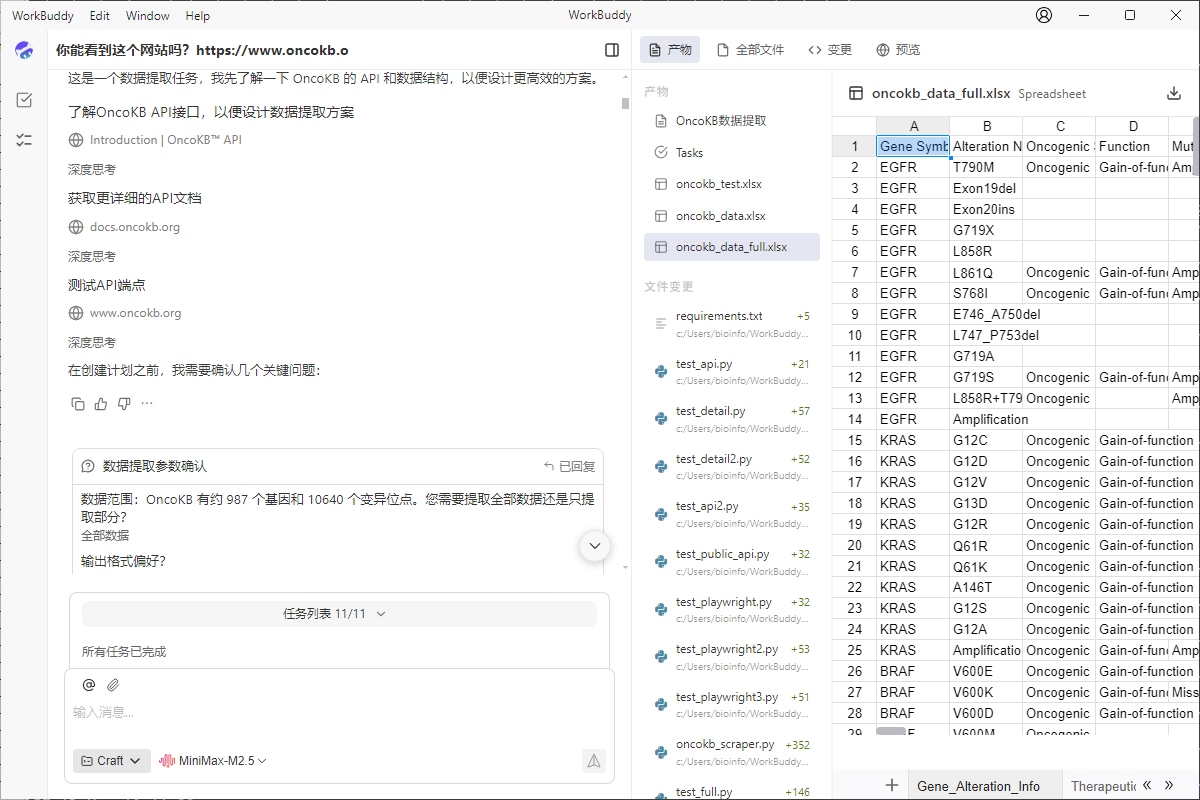This screenshot has width=1200, height=800.
Task: Select column header B in spreadsheet
Action: coord(986,126)
